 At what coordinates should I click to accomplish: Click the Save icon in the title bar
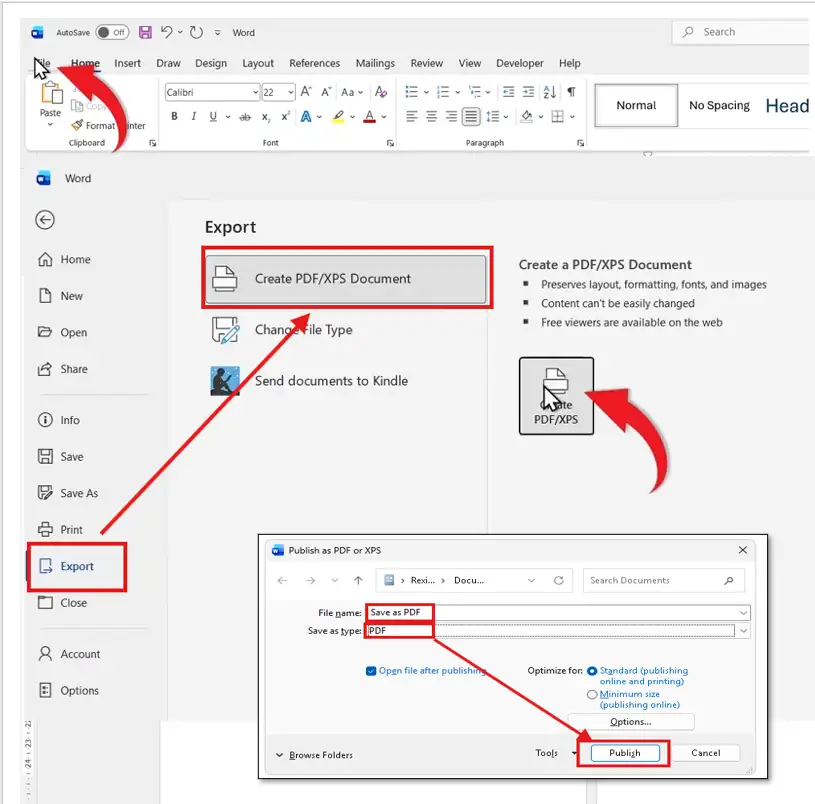click(145, 32)
